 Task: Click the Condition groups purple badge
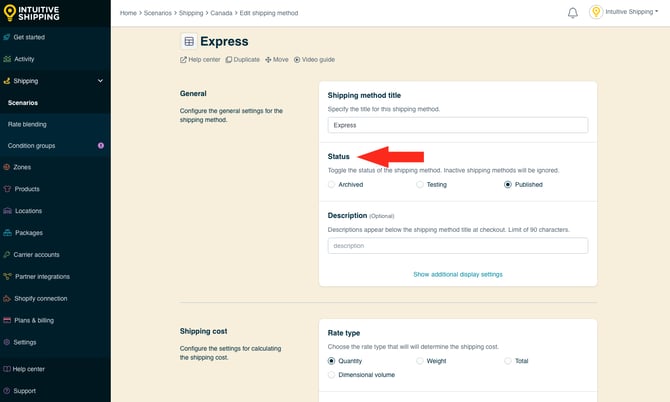(101, 146)
